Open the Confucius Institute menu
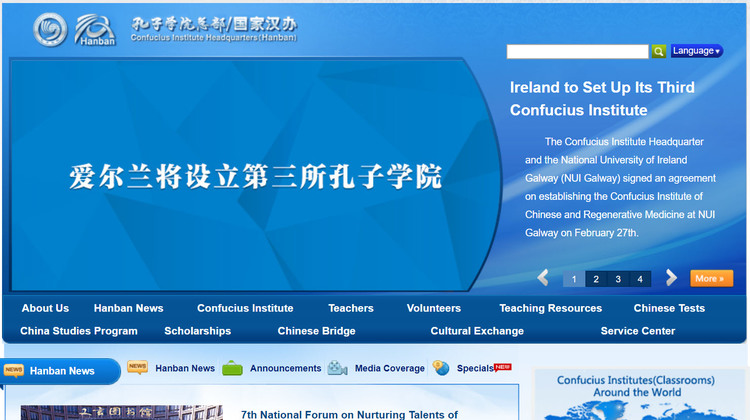Image resolution: width=750 pixels, height=420 pixels. click(x=245, y=309)
